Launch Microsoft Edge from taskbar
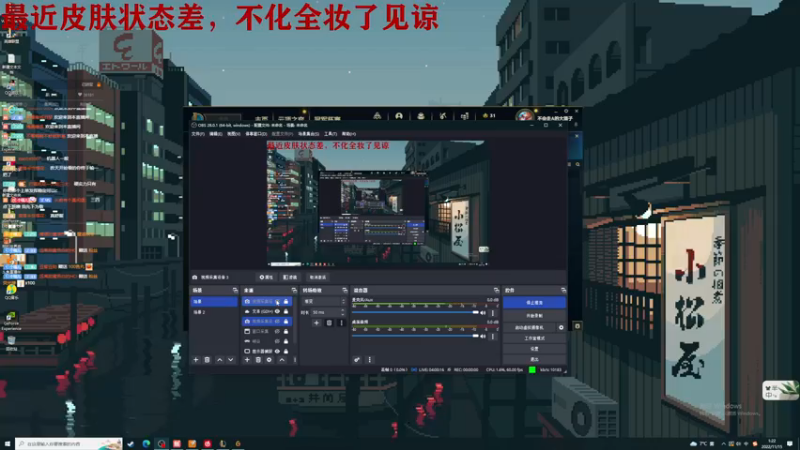Viewport: 800px width, 450px height. pos(146,444)
